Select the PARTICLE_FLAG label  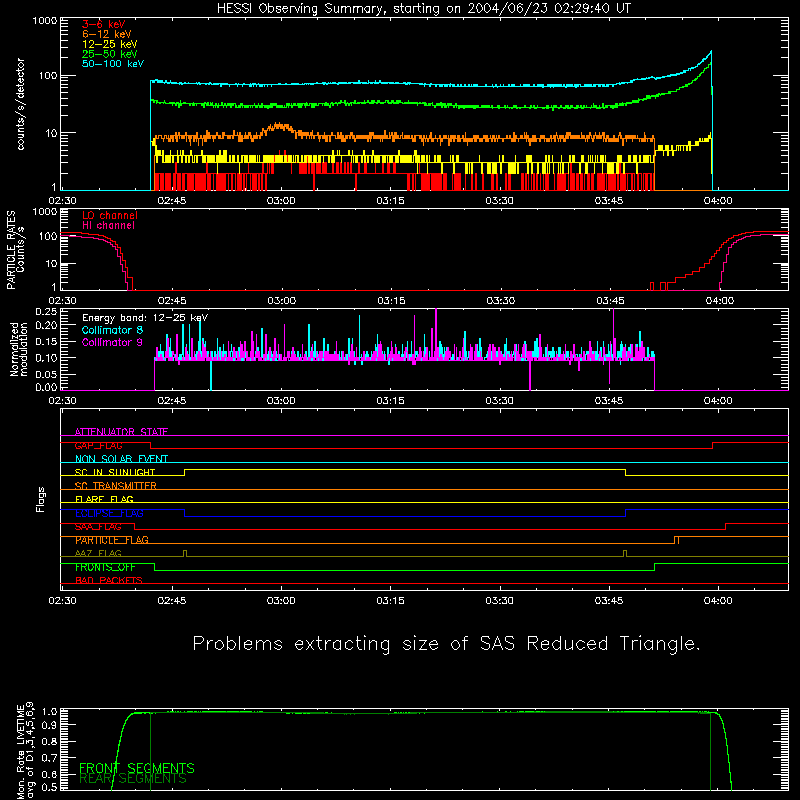click(112, 540)
